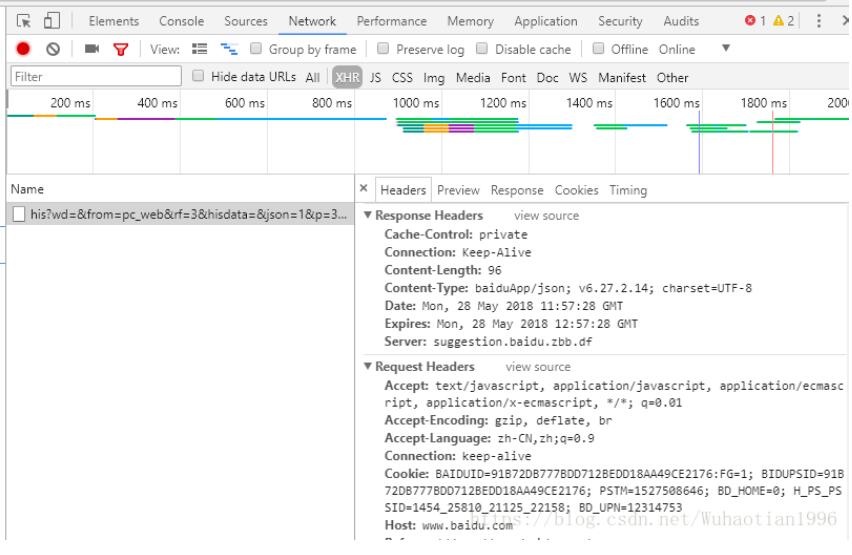Click the 1800 ms timeline marker
Image resolution: width=852 pixels, height=555 pixels.
tap(763, 103)
